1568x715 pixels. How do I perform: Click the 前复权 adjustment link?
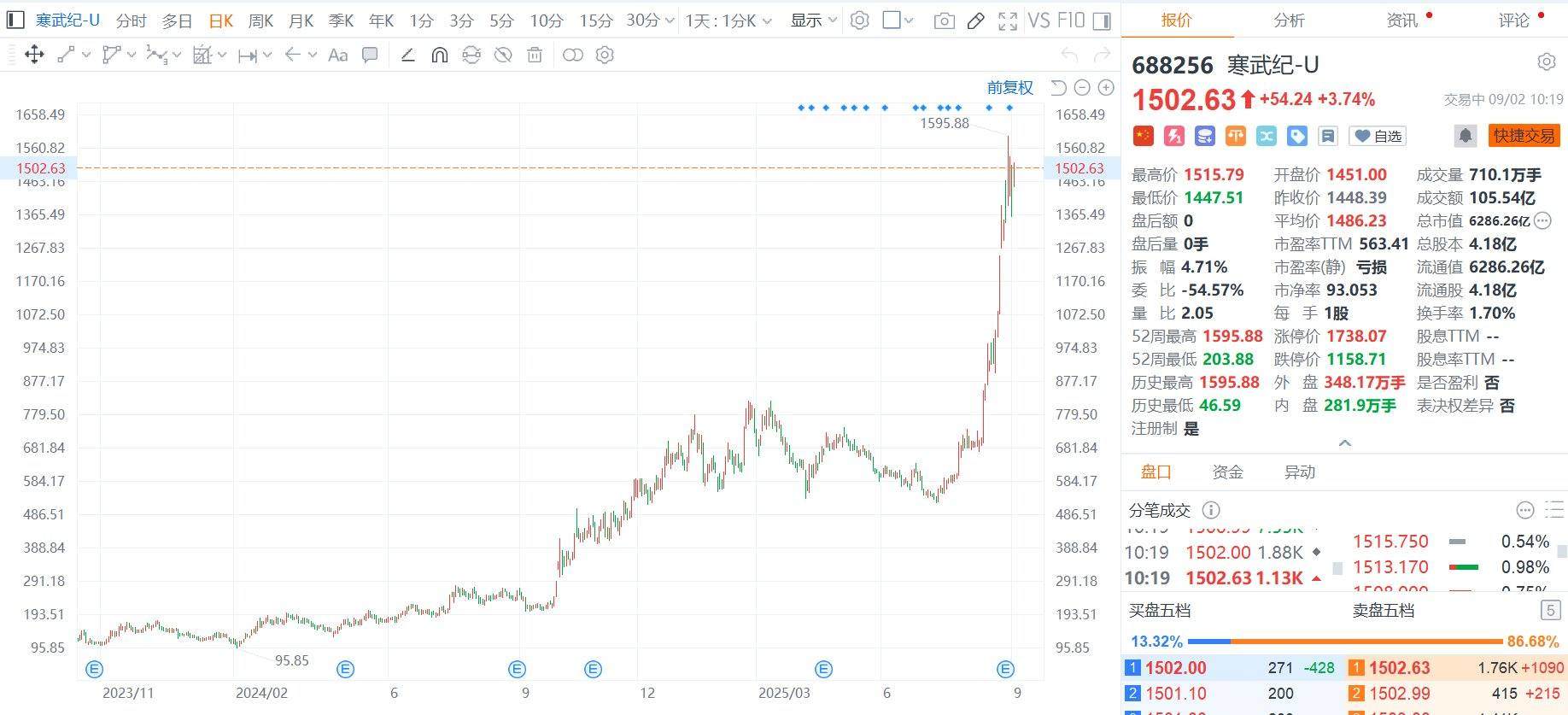pyautogui.click(x=1009, y=88)
